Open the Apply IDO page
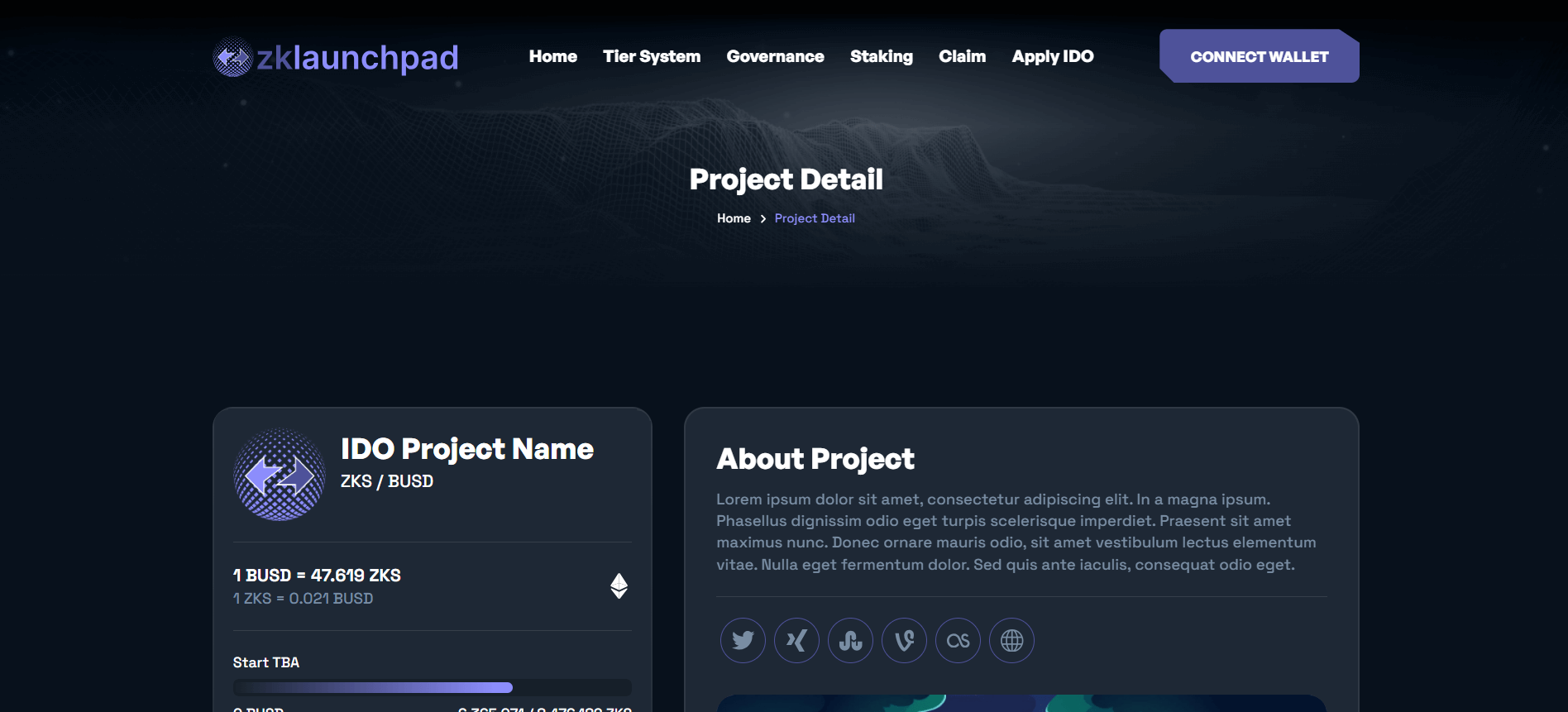This screenshot has height=712, width=1568. coord(1052,56)
